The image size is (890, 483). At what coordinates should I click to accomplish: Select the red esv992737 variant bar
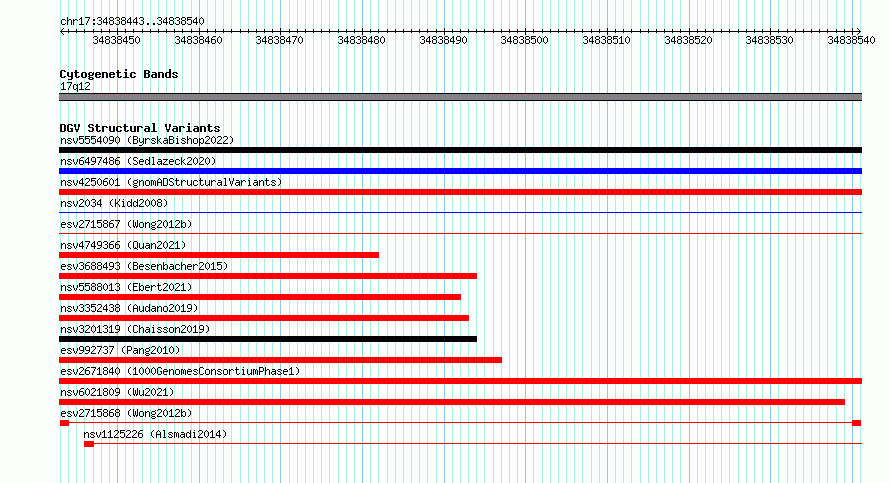click(x=280, y=360)
